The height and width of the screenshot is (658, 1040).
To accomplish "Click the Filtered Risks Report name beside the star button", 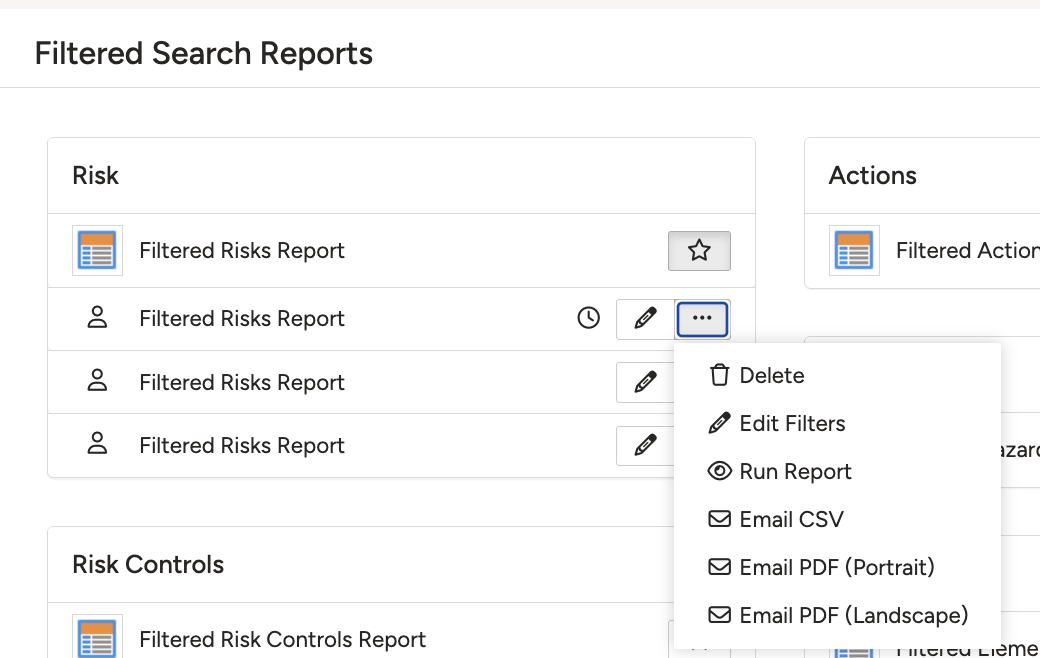I will tap(242, 251).
